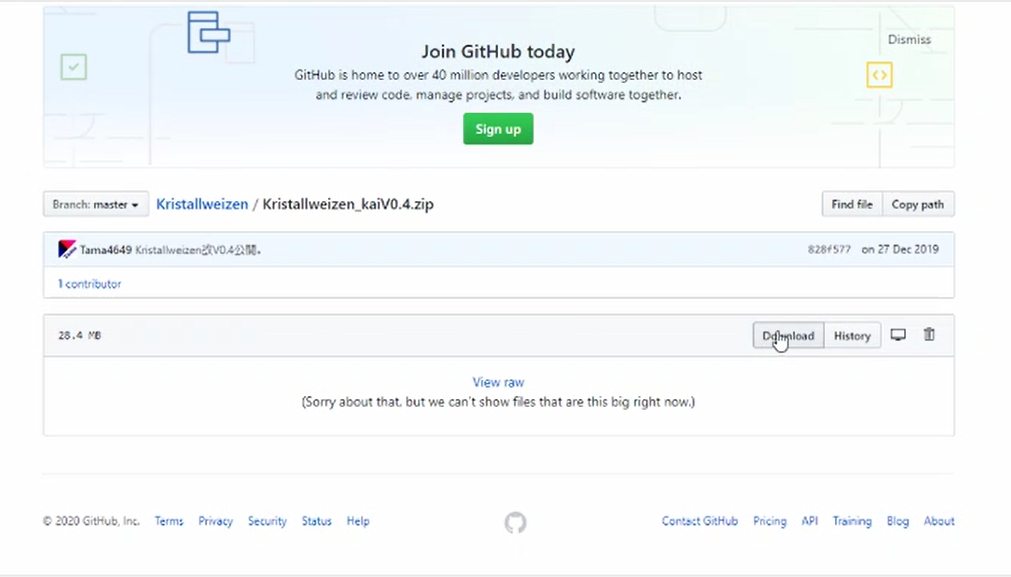Click the '© 2020 GitHub, Inc.' text

[x=91, y=521]
